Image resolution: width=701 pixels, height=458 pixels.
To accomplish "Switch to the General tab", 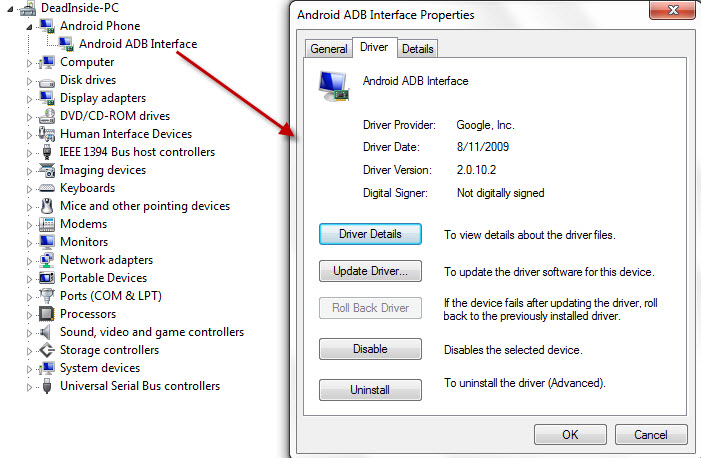I will click(329, 49).
